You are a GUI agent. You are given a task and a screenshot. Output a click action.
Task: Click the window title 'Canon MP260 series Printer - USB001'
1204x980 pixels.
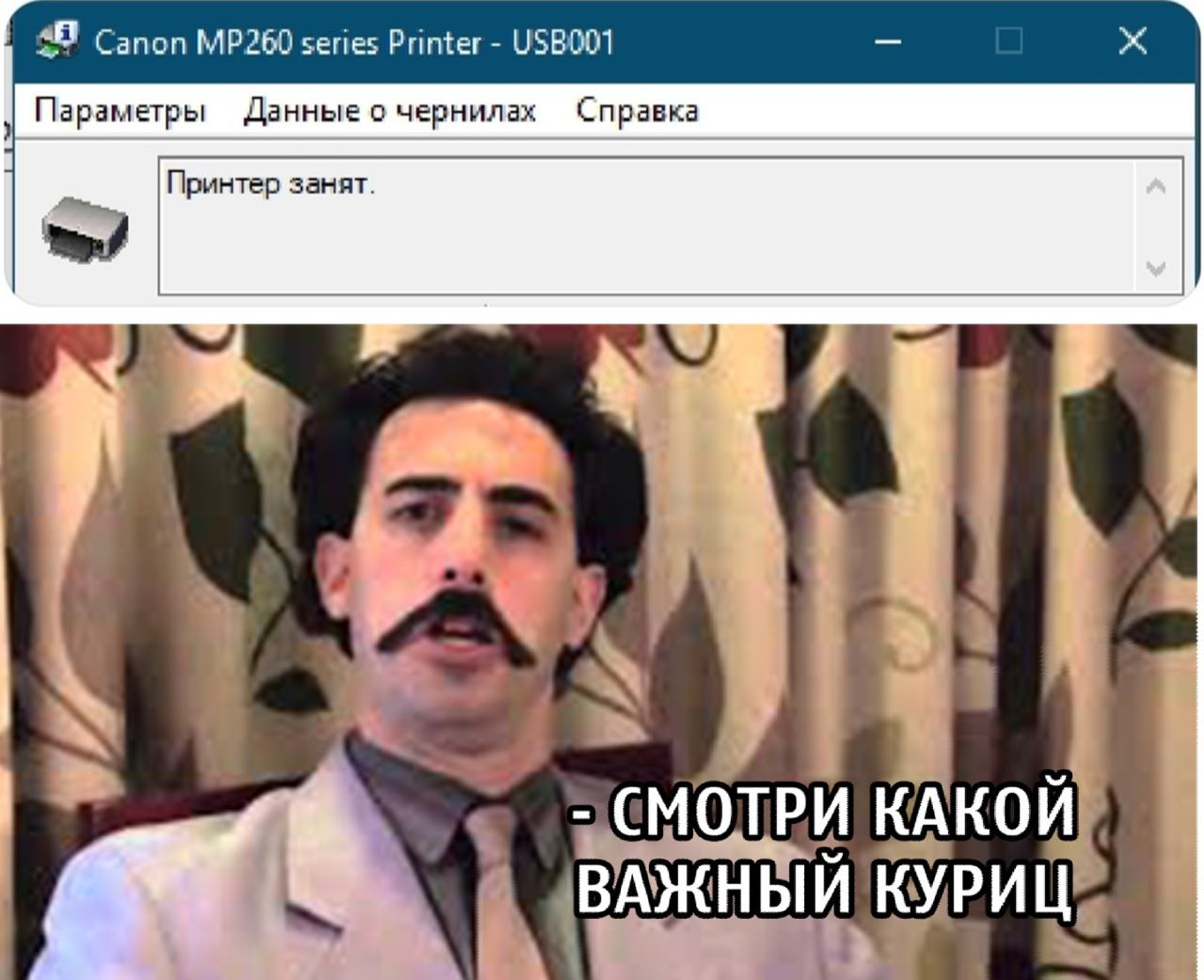click(x=355, y=42)
